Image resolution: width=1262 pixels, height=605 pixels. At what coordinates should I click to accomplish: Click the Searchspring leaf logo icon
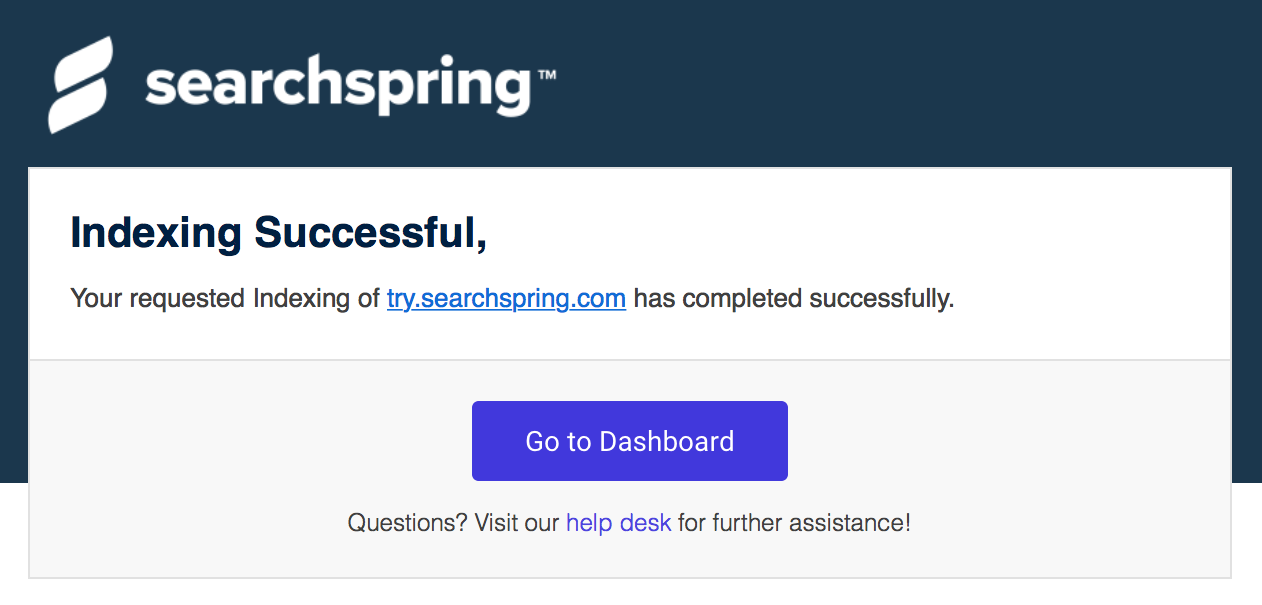pos(80,85)
